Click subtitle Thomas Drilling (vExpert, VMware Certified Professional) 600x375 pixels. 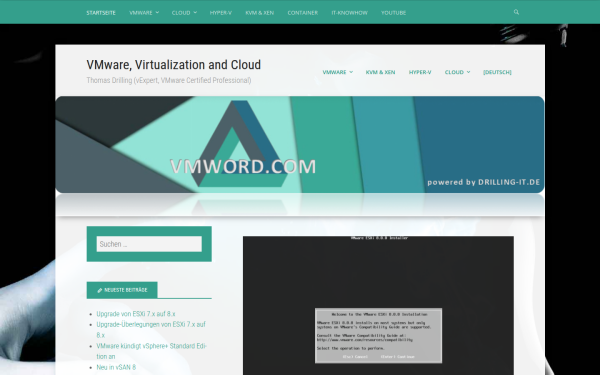click(x=169, y=80)
